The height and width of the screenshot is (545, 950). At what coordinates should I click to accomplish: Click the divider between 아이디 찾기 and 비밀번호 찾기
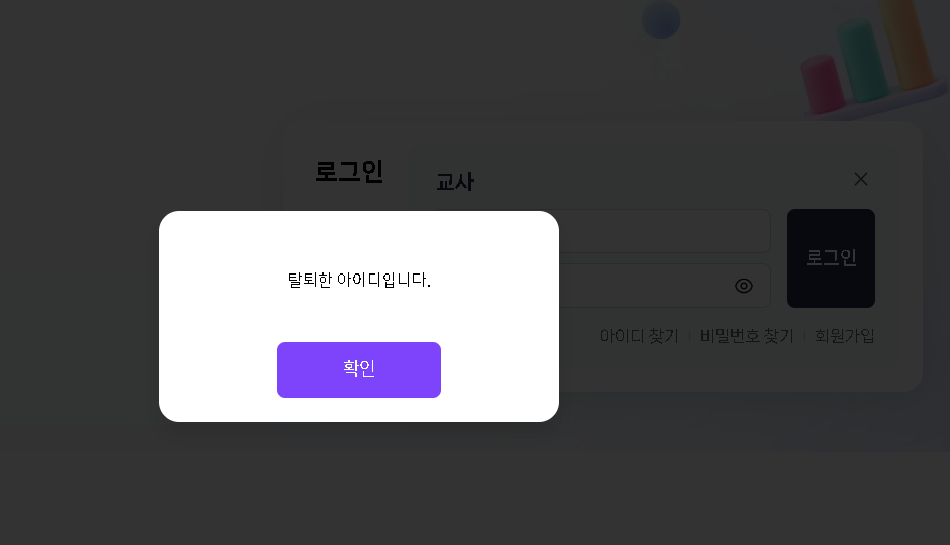point(689,337)
